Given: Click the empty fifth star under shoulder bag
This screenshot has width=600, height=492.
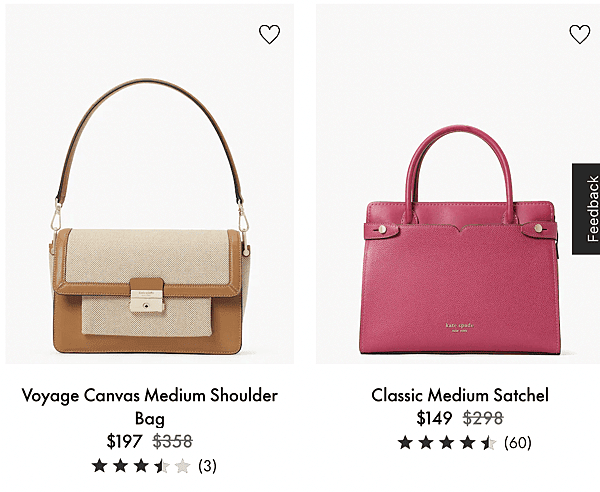Looking at the screenshot, I should 183,466.
